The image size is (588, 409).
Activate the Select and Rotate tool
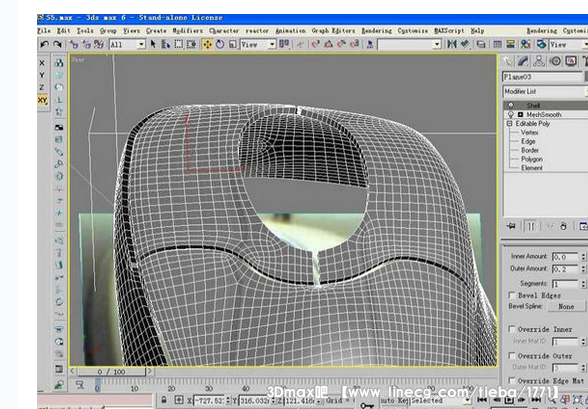[220, 44]
